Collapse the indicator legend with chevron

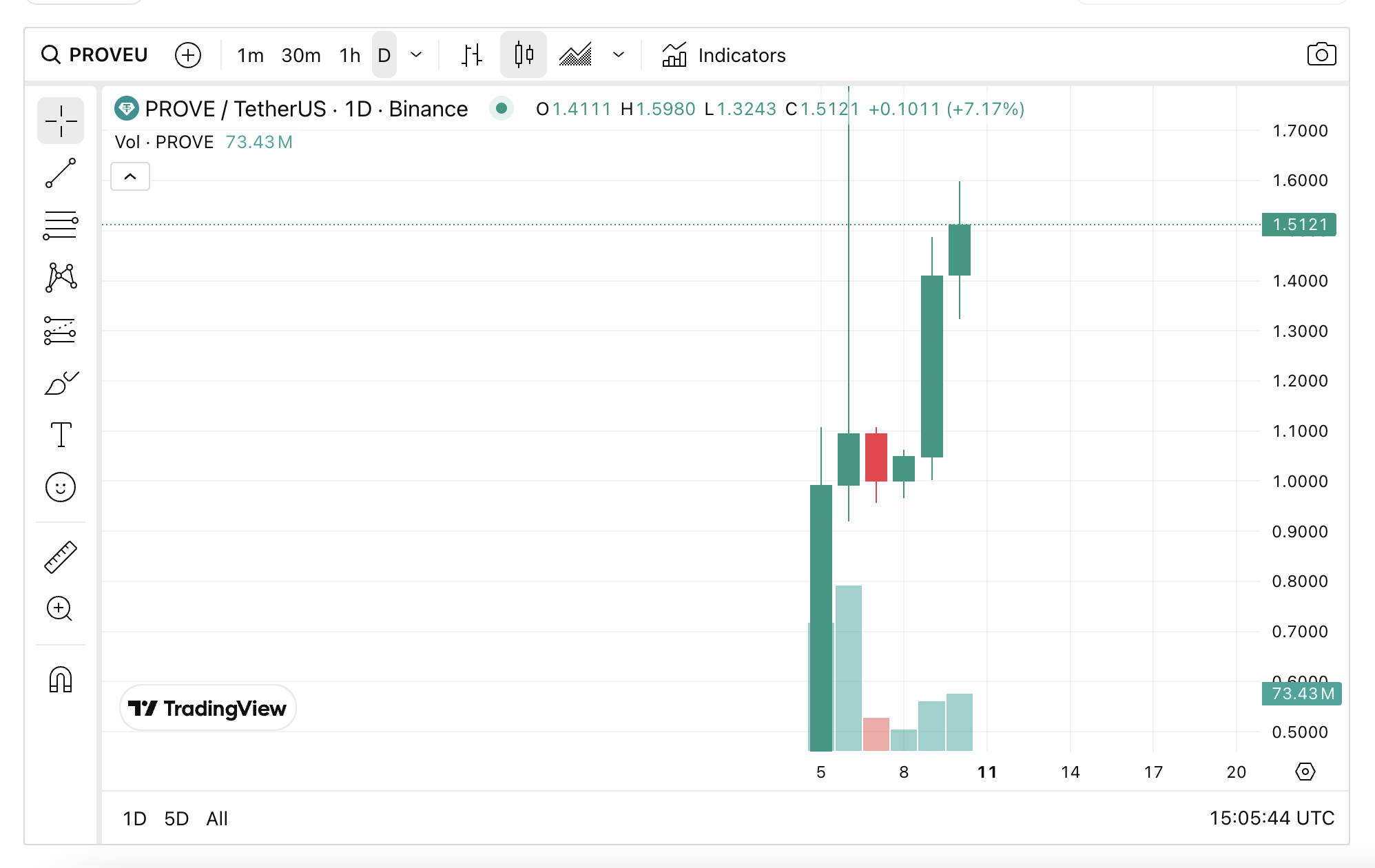click(x=130, y=177)
